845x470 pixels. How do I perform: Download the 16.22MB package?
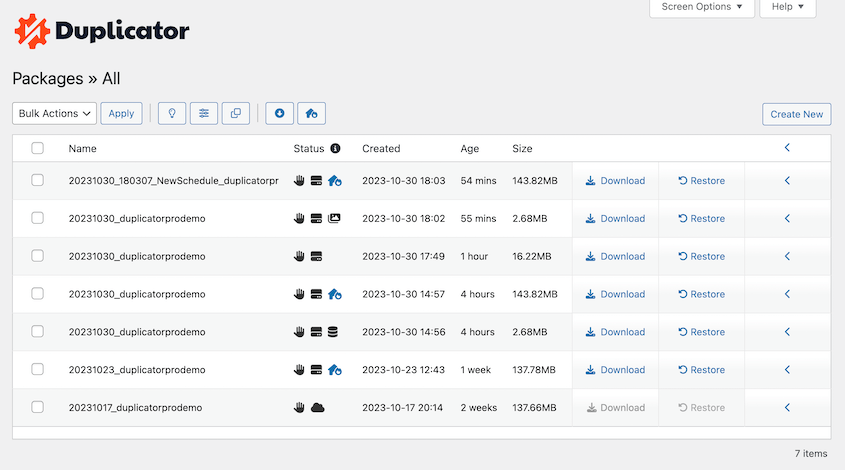point(615,256)
